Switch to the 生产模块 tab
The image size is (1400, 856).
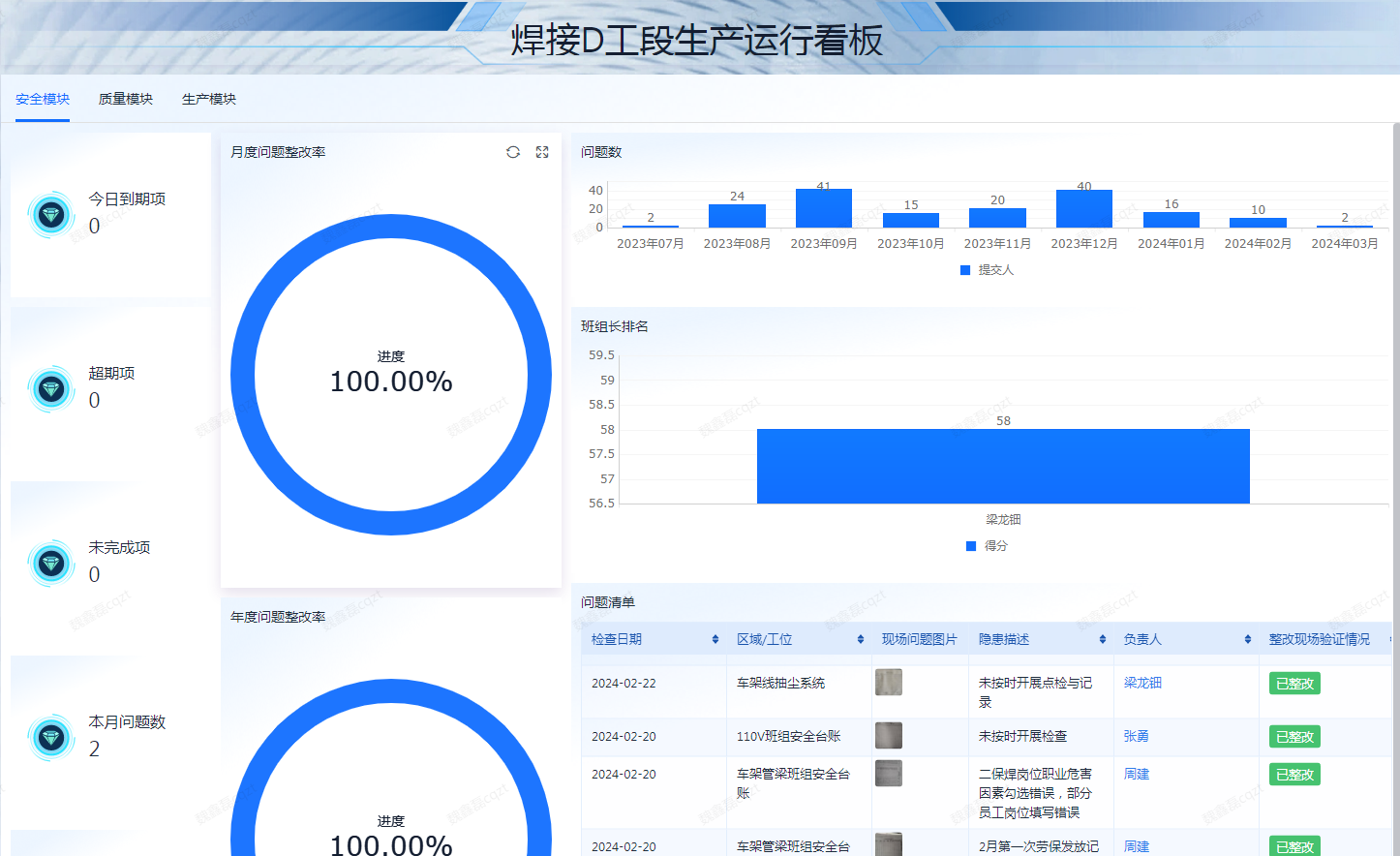coord(209,99)
